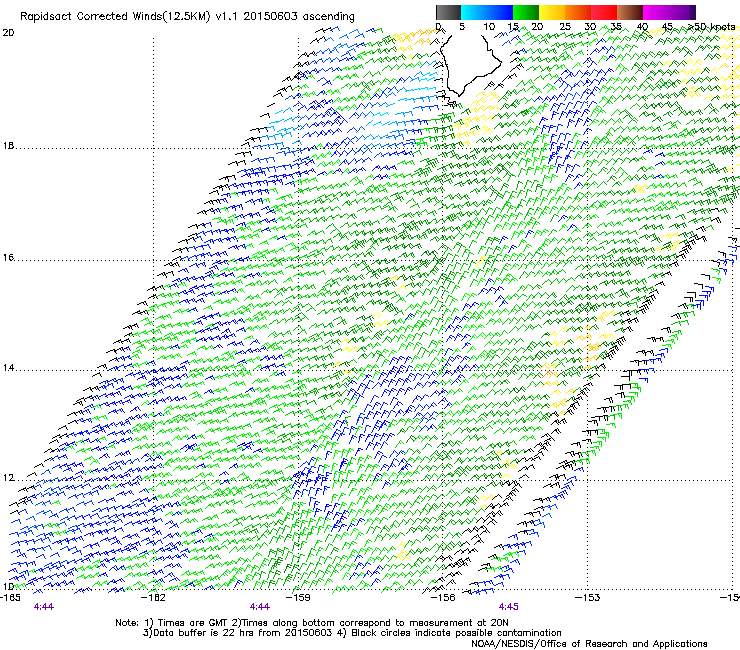The width and height of the screenshot is (740, 650).
Task: Click the Rapidscat Corrected Winds title text
Action: coord(187,16)
